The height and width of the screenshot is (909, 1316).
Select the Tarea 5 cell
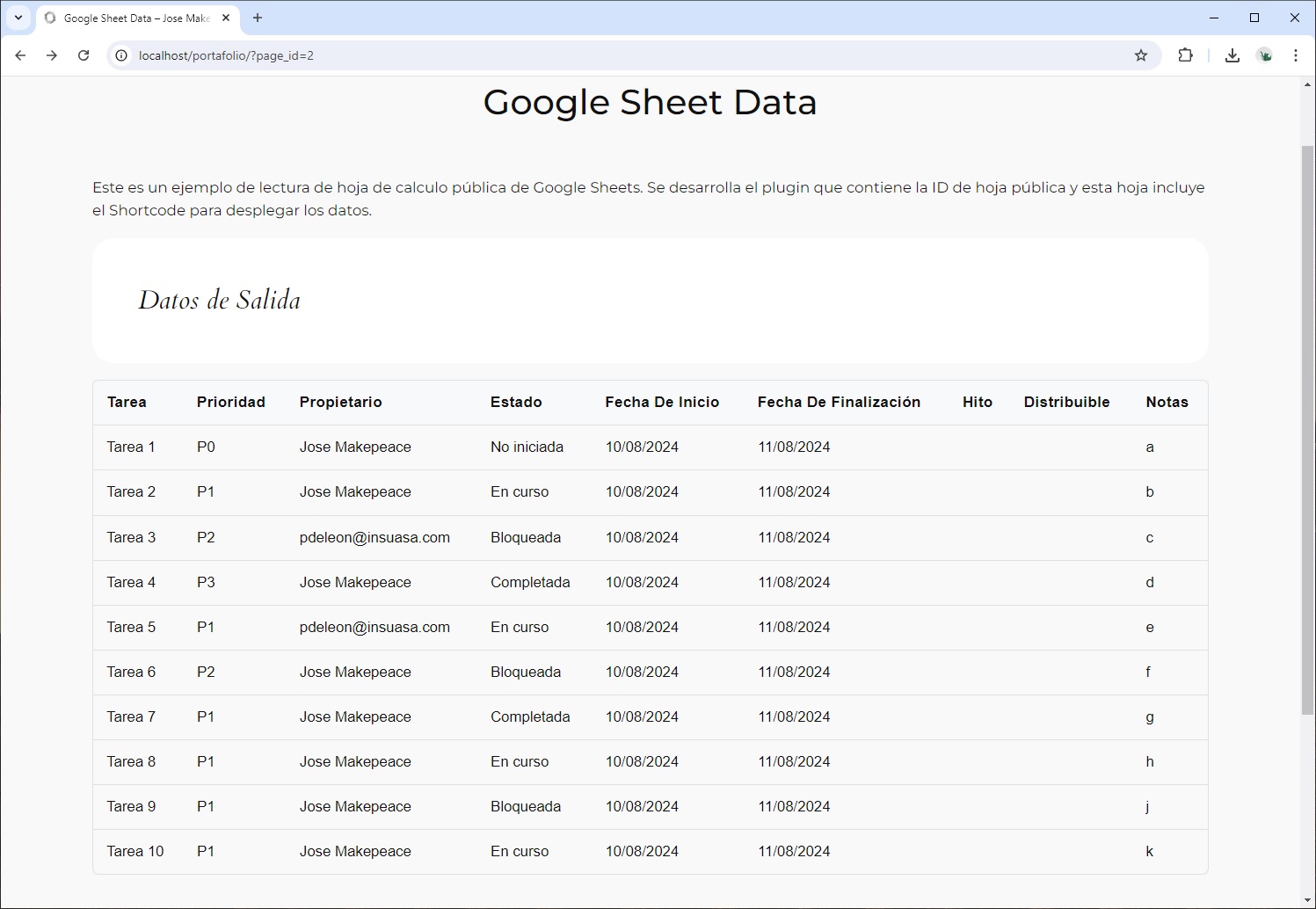point(131,627)
